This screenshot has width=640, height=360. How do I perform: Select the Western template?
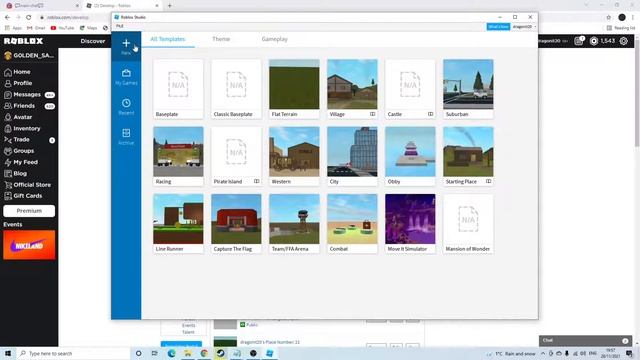tap(294, 156)
